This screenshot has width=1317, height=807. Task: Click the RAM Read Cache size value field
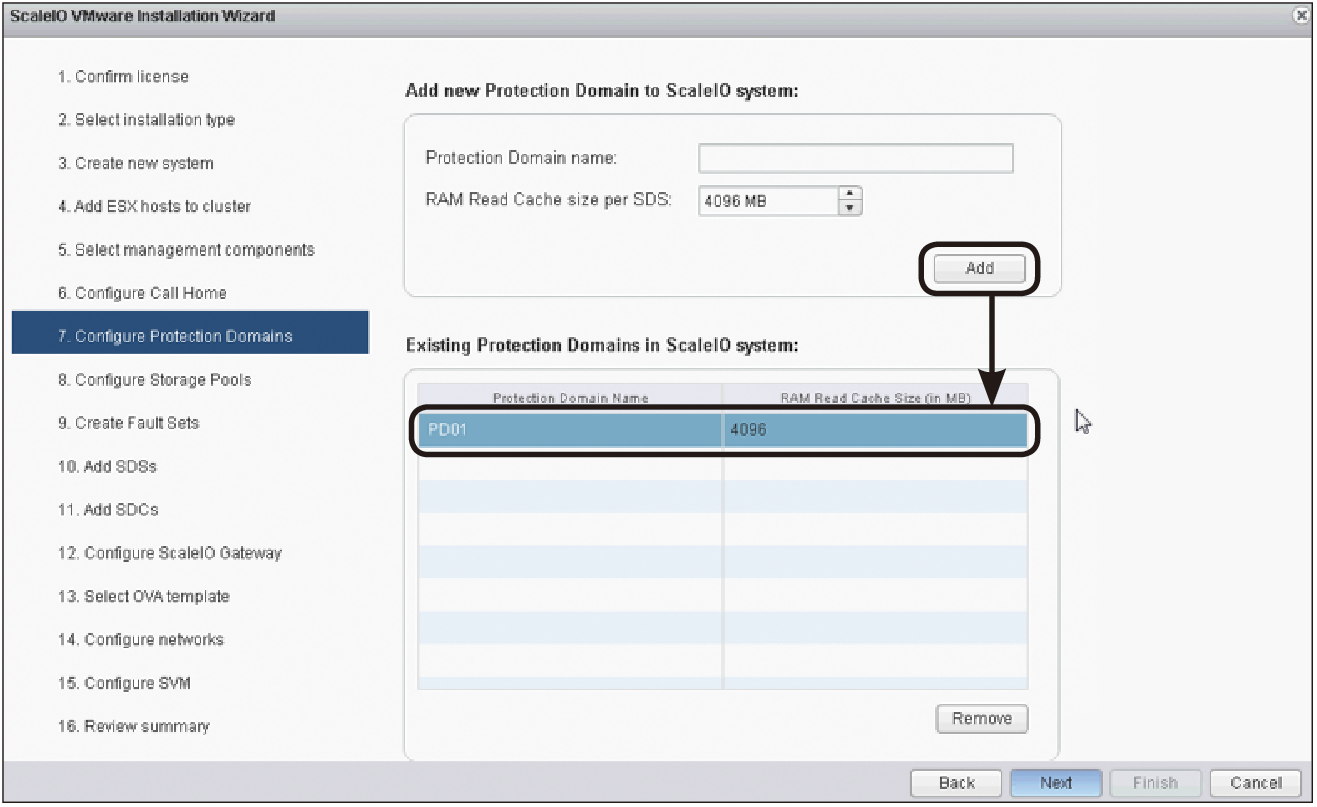[768, 201]
